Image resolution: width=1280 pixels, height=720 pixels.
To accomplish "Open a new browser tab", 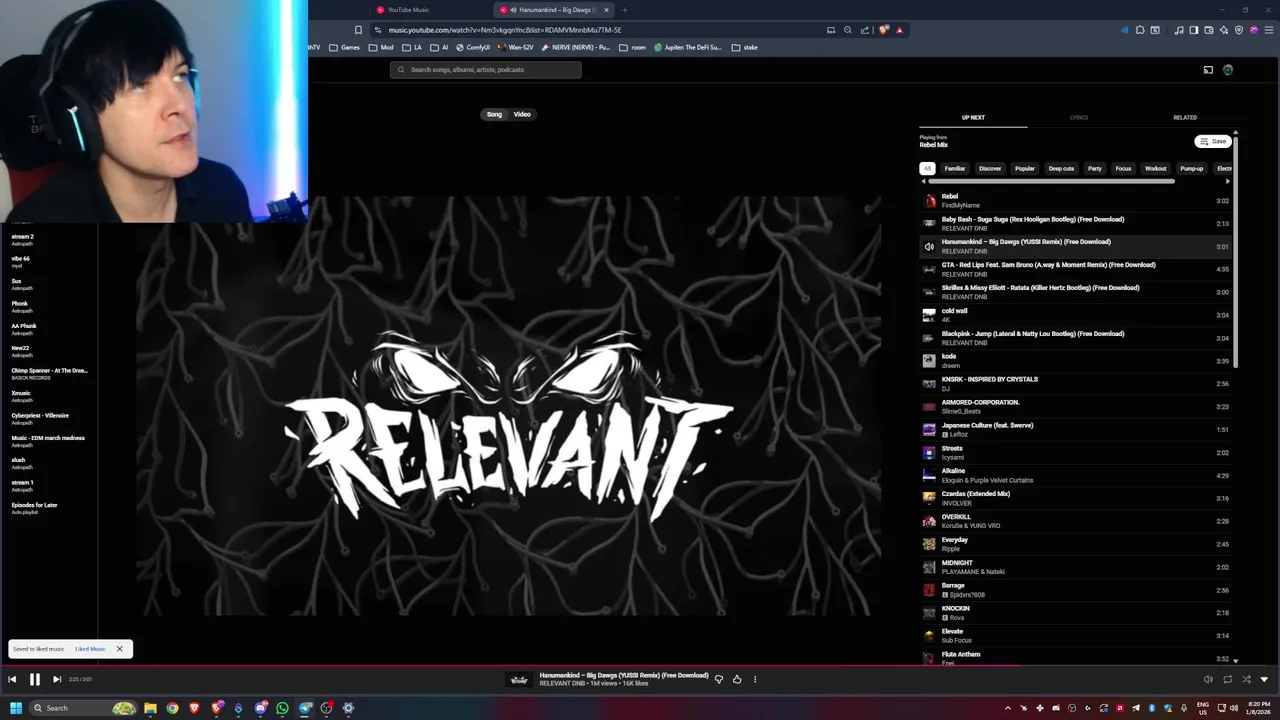I will tap(623, 10).
